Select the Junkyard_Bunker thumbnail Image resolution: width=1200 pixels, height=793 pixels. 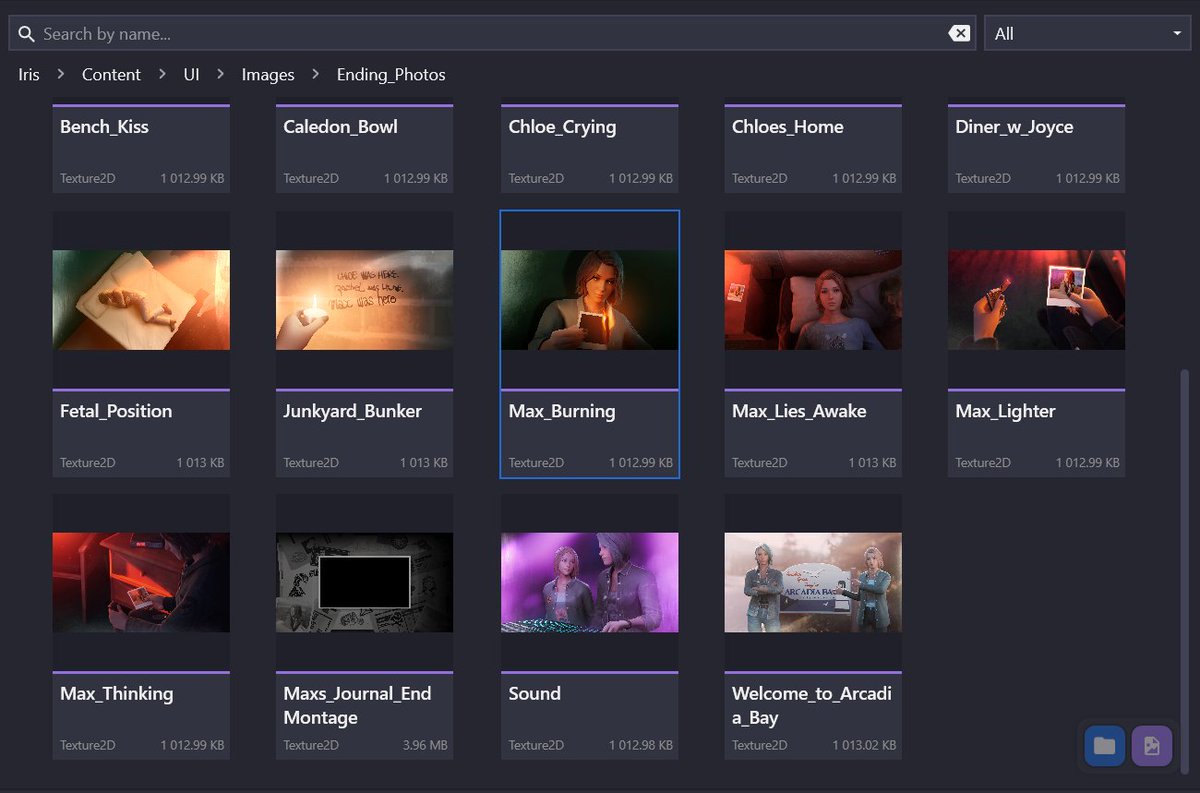364,300
